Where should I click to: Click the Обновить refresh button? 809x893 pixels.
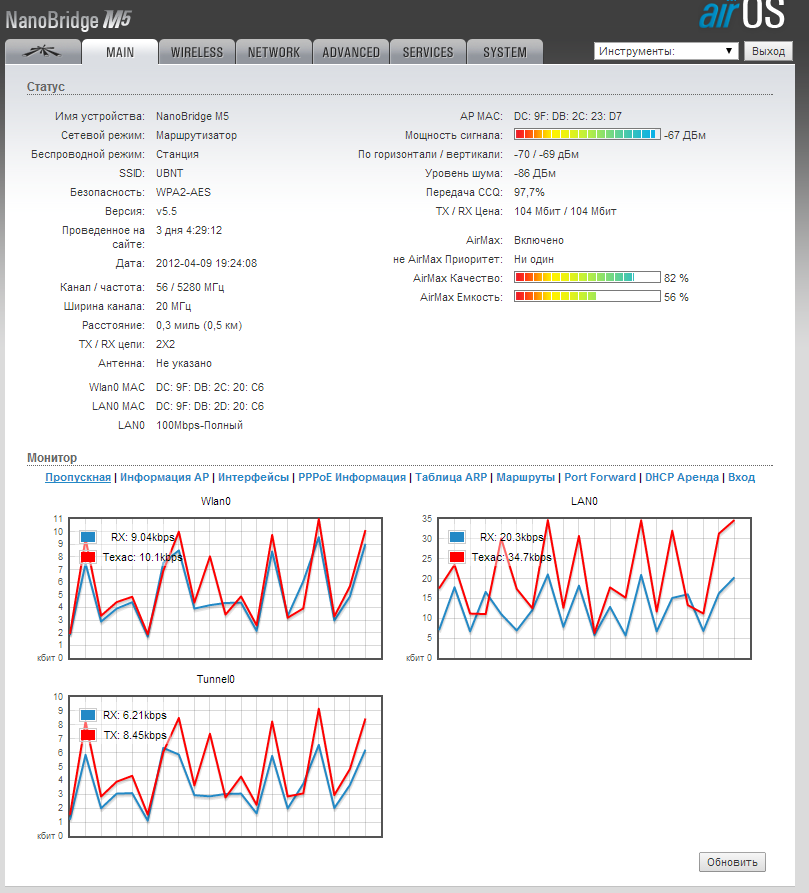[732, 862]
